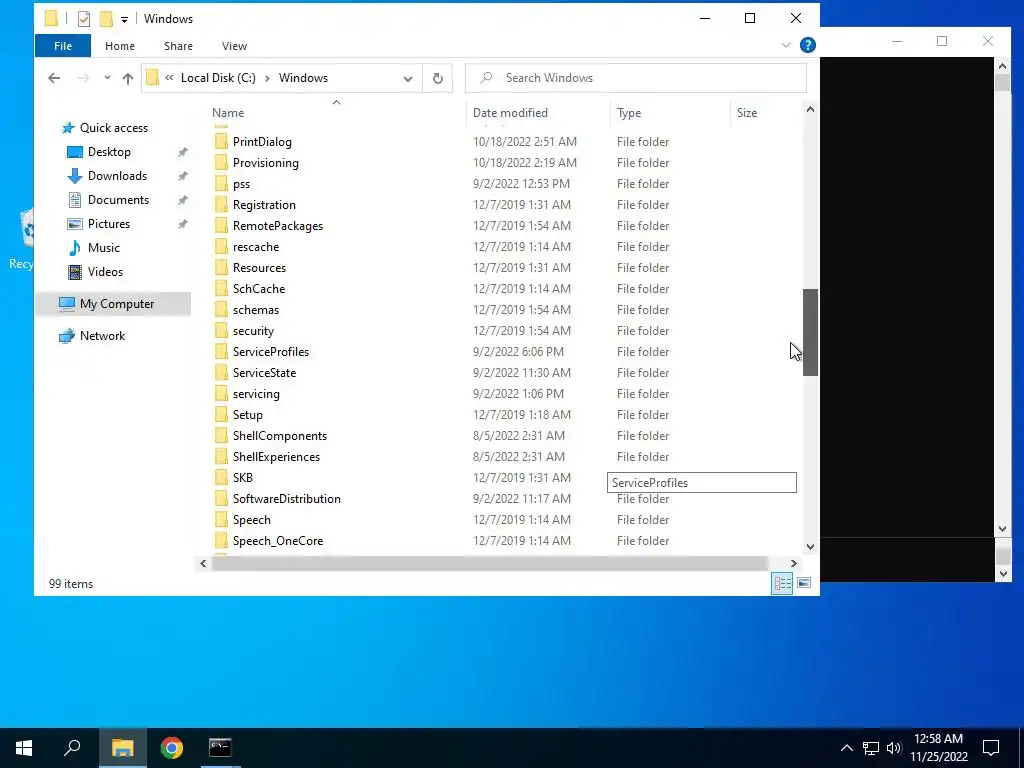Select the schemas folder icon
This screenshot has height=768, width=1024.
pos(221,310)
